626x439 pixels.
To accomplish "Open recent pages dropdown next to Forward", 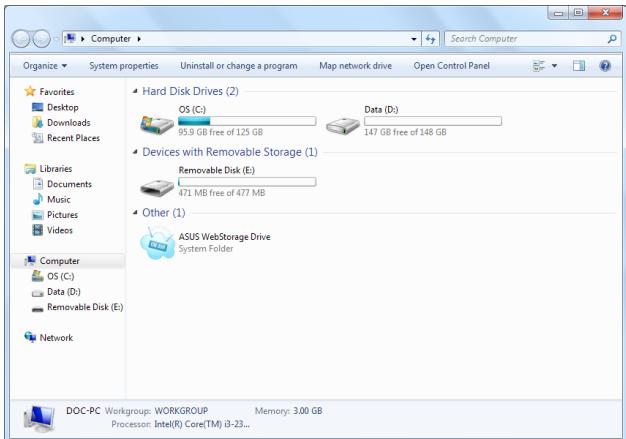I will point(56,39).
